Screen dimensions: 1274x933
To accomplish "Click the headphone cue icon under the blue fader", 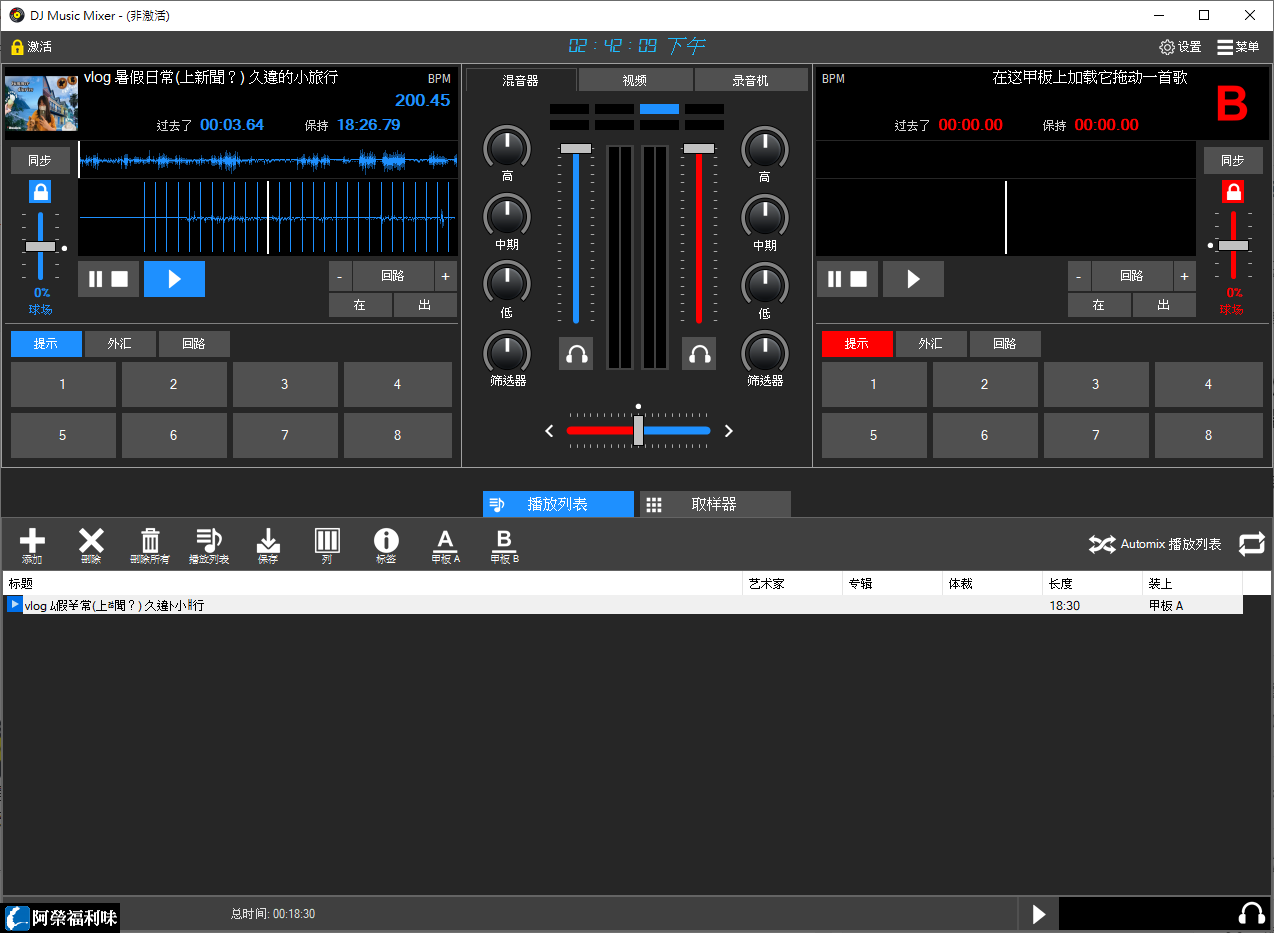I will (x=576, y=353).
